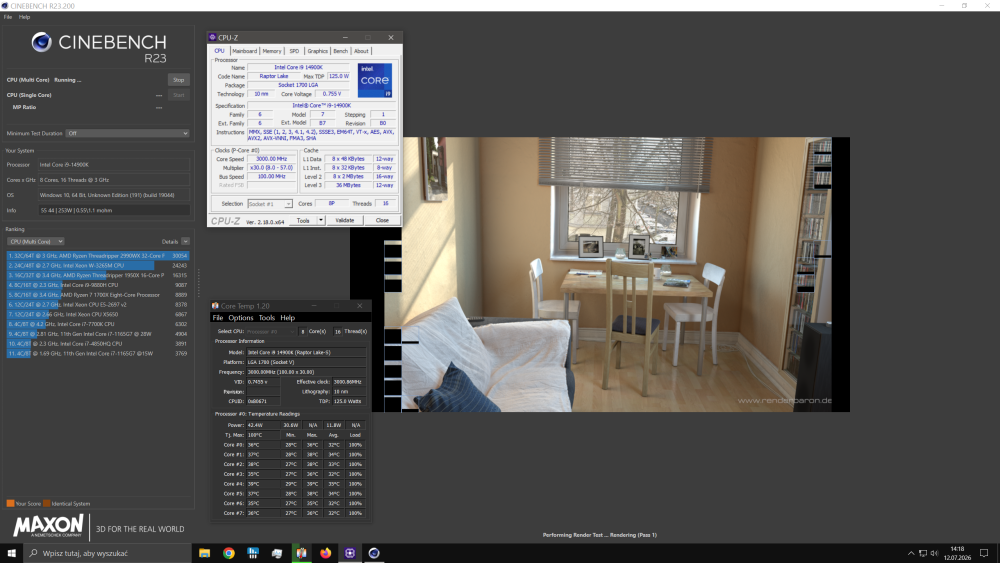
Task: Click the Intel Core logo in CPU-Z
Action: (374, 80)
